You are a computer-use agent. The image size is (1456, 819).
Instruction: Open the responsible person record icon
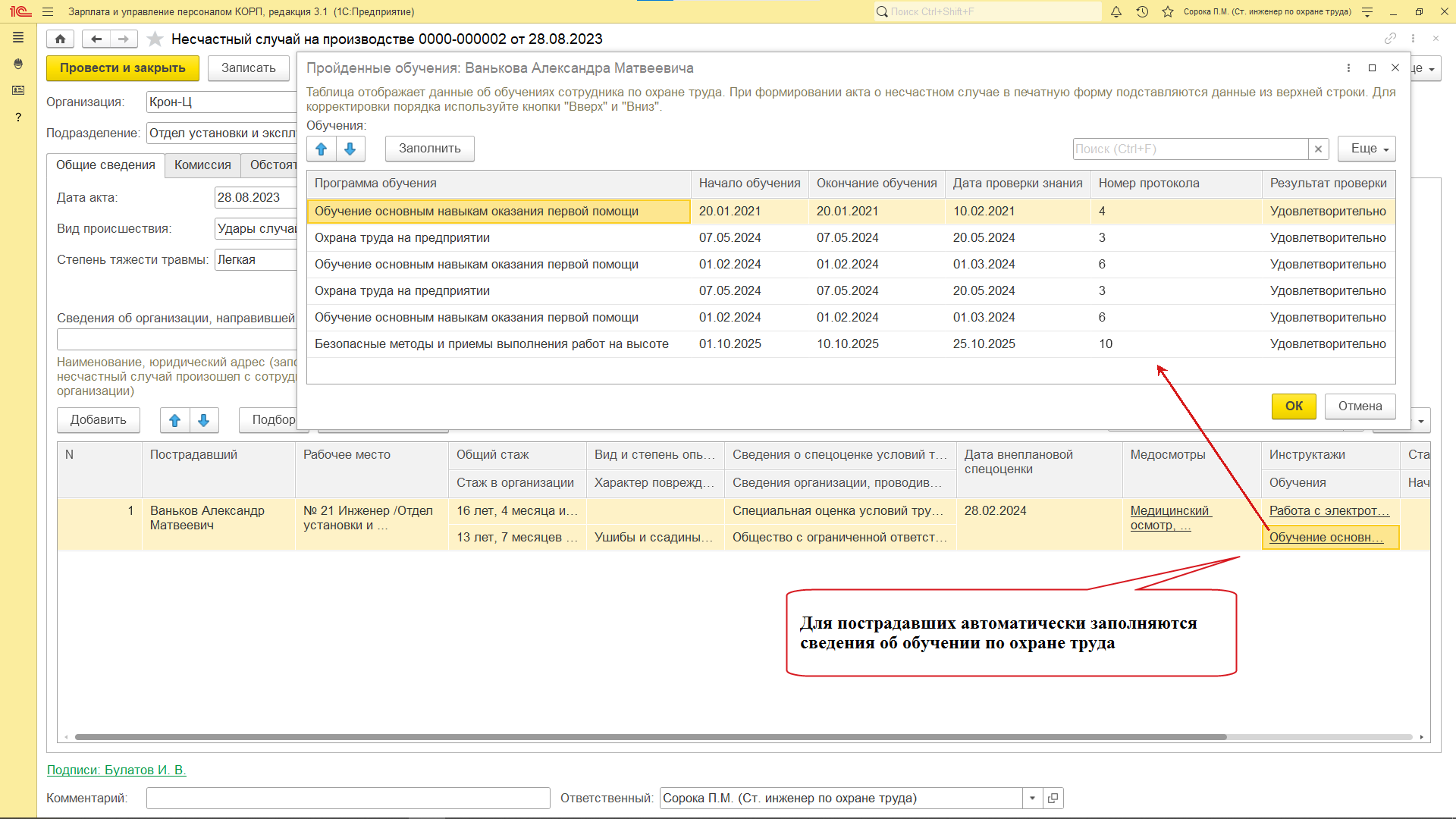pyautogui.click(x=1053, y=798)
